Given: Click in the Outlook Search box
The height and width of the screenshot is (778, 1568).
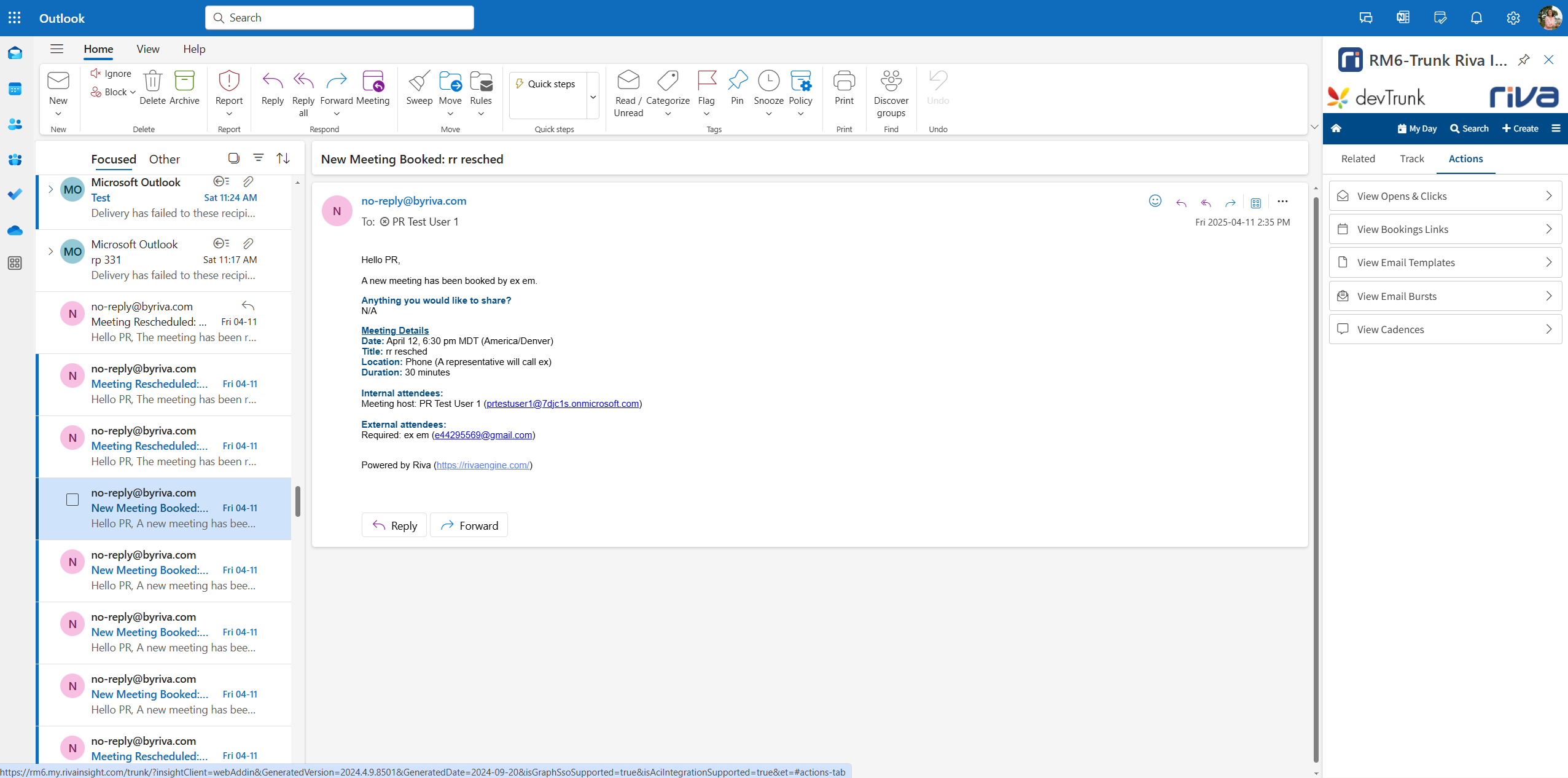Looking at the screenshot, I should coord(339,18).
